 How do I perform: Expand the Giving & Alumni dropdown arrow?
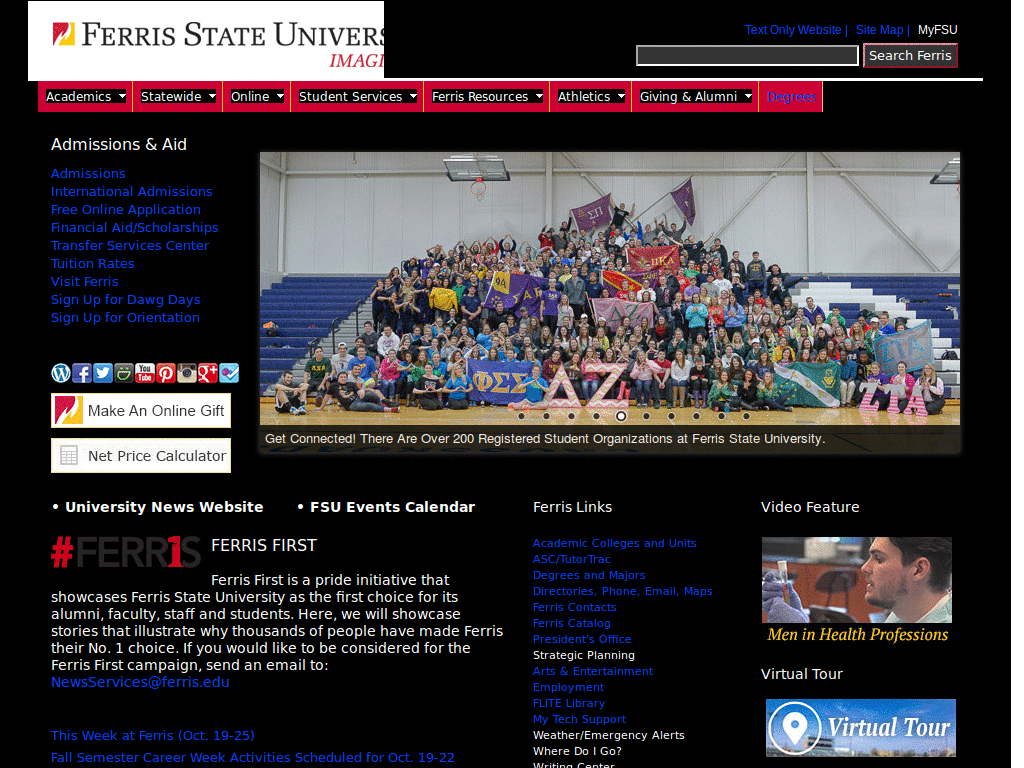(x=748, y=97)
